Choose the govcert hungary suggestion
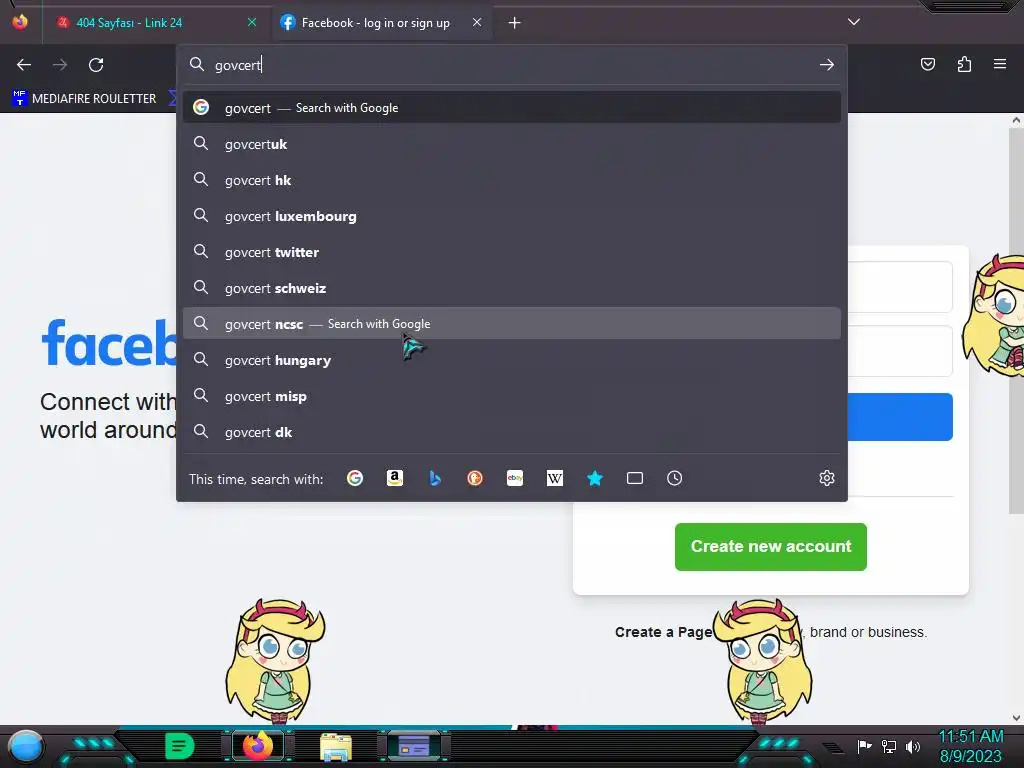The image size is (1024, 768). point(512,360)
